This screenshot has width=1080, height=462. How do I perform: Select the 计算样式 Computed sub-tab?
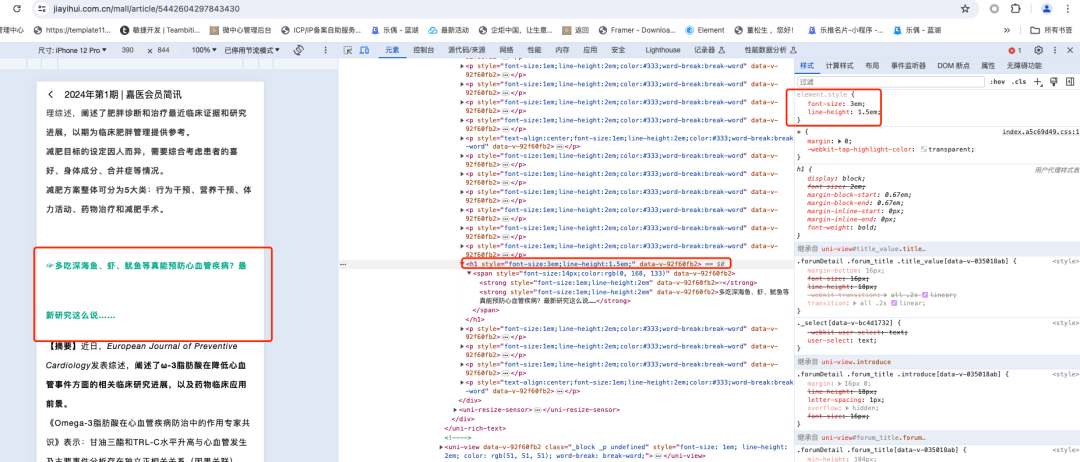pos(840,65)
